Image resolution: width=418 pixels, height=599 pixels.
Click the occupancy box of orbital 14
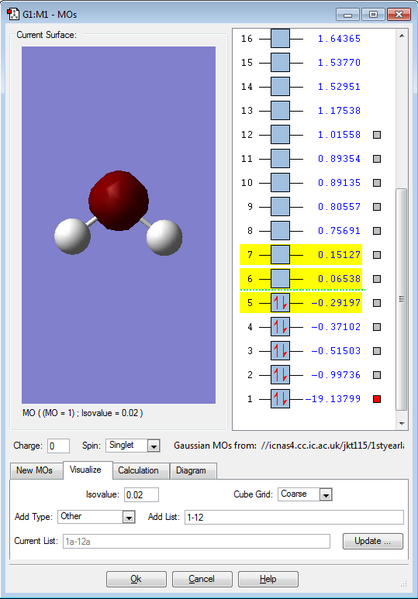[x=280, y=87]
